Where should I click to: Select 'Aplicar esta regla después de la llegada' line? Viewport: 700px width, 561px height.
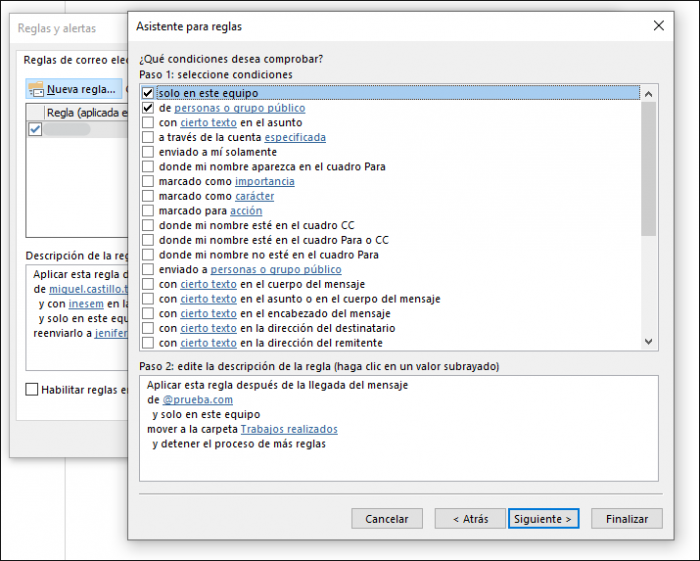(277, 385)
